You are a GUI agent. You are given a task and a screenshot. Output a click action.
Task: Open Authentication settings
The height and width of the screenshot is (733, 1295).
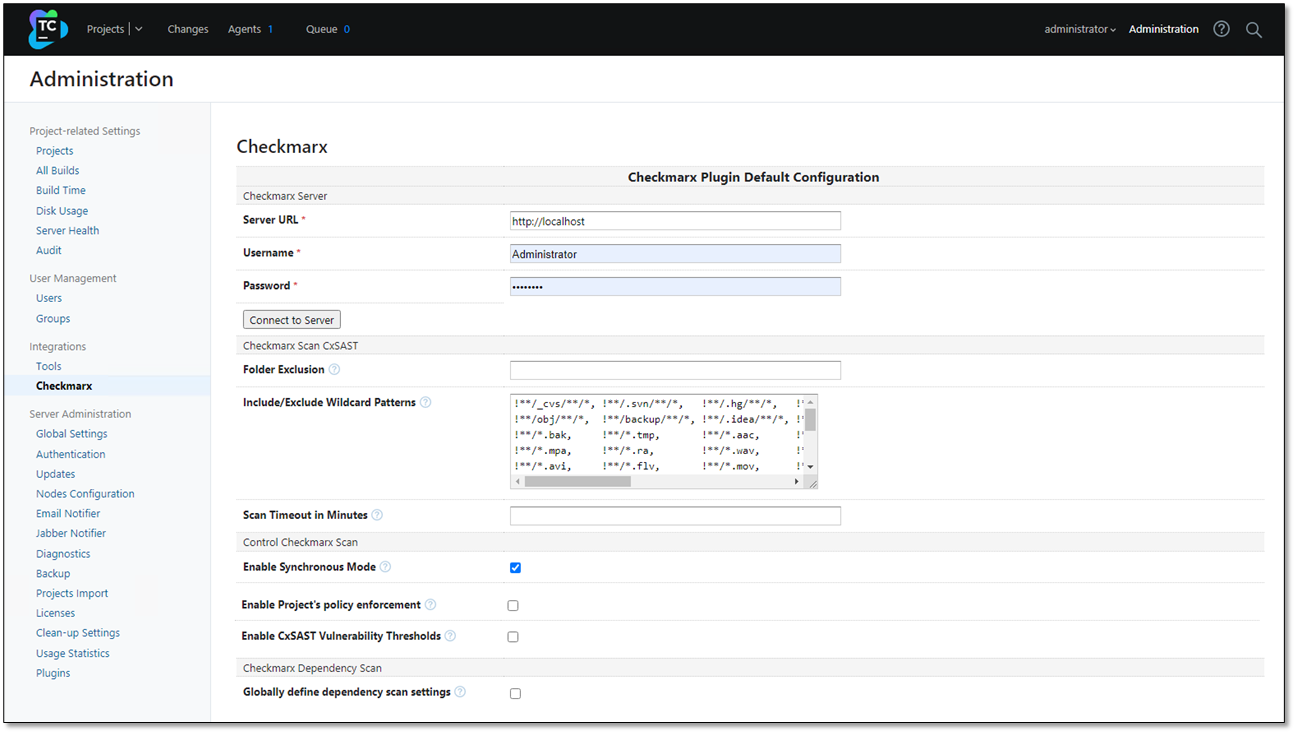click(71, 454)
